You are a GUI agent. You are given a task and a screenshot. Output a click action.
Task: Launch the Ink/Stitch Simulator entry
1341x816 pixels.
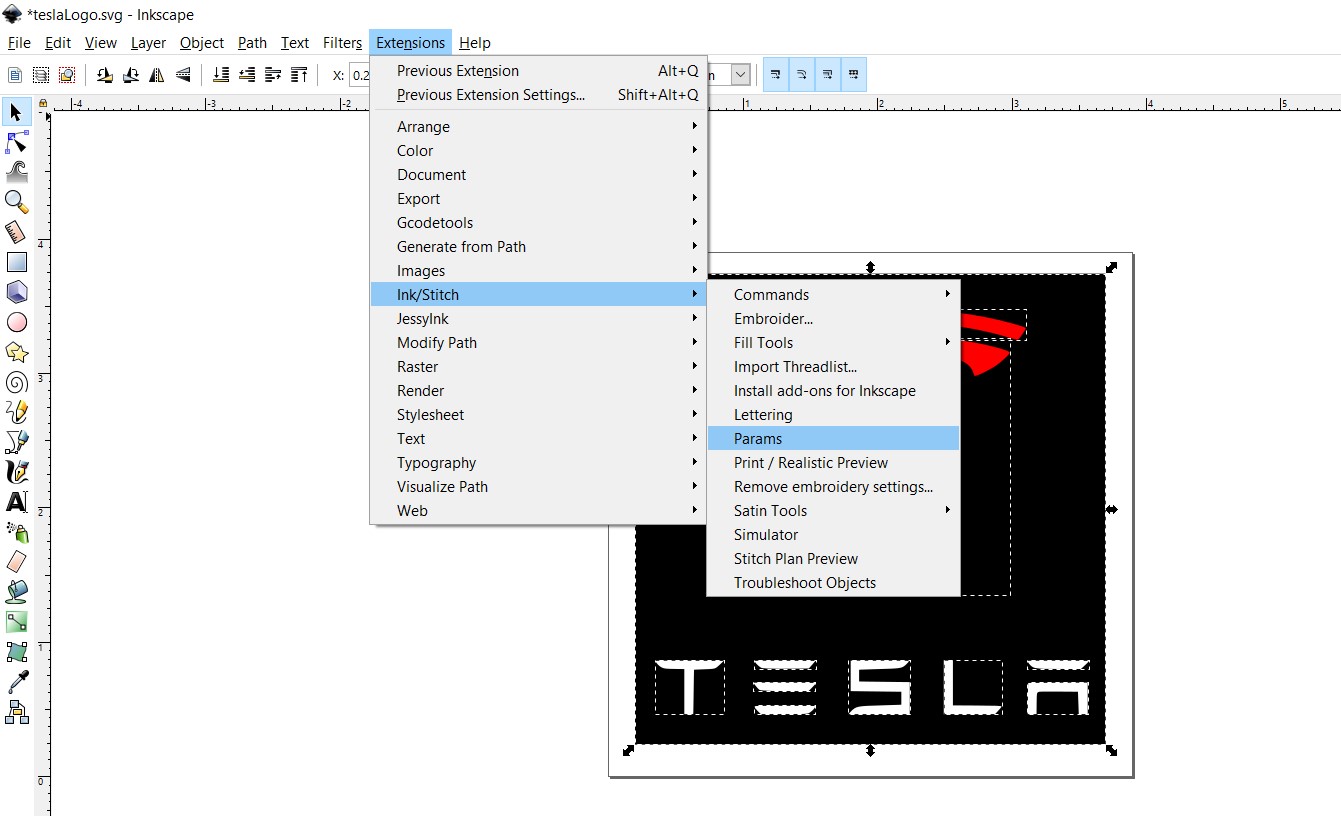point(833,535)
